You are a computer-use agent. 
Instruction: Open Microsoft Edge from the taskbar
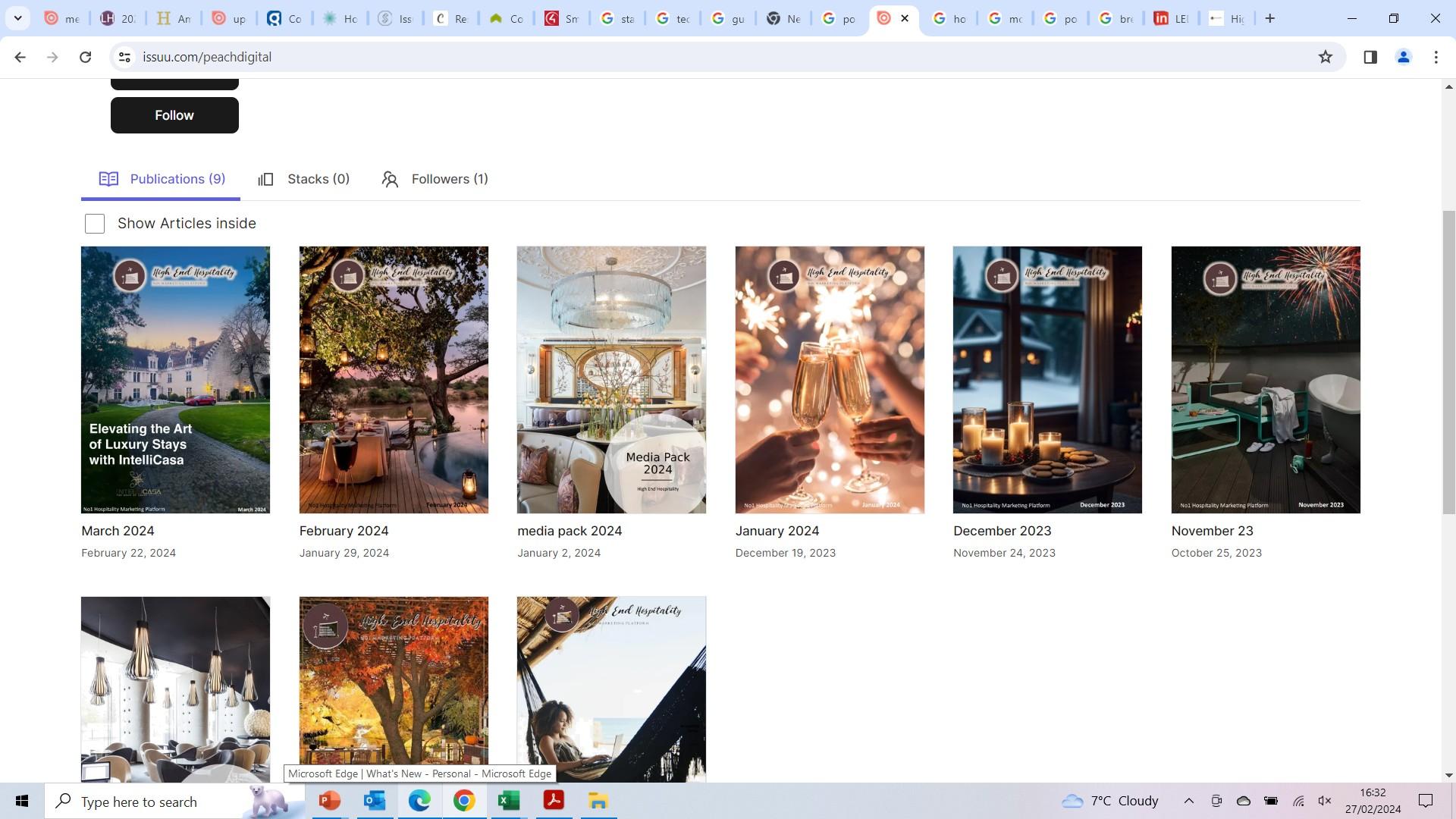coord(419,802)
